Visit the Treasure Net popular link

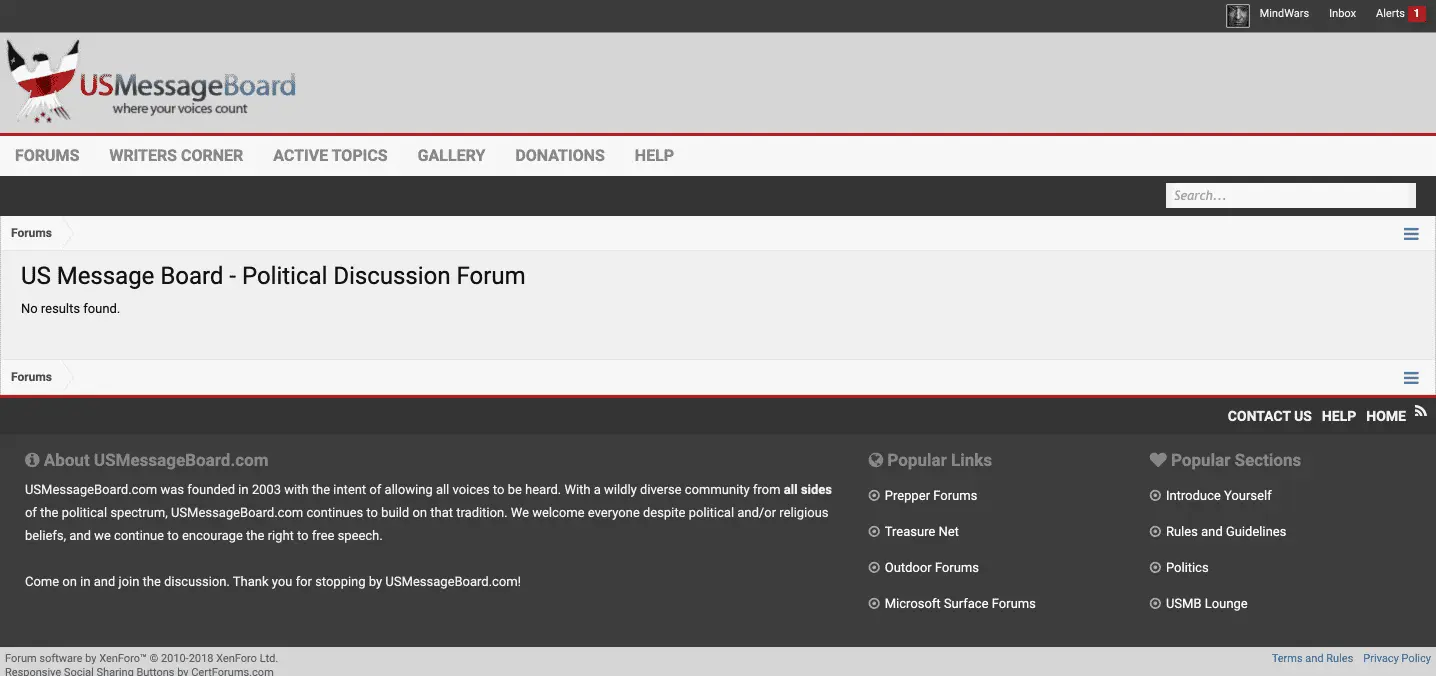(x=921, y=532)
